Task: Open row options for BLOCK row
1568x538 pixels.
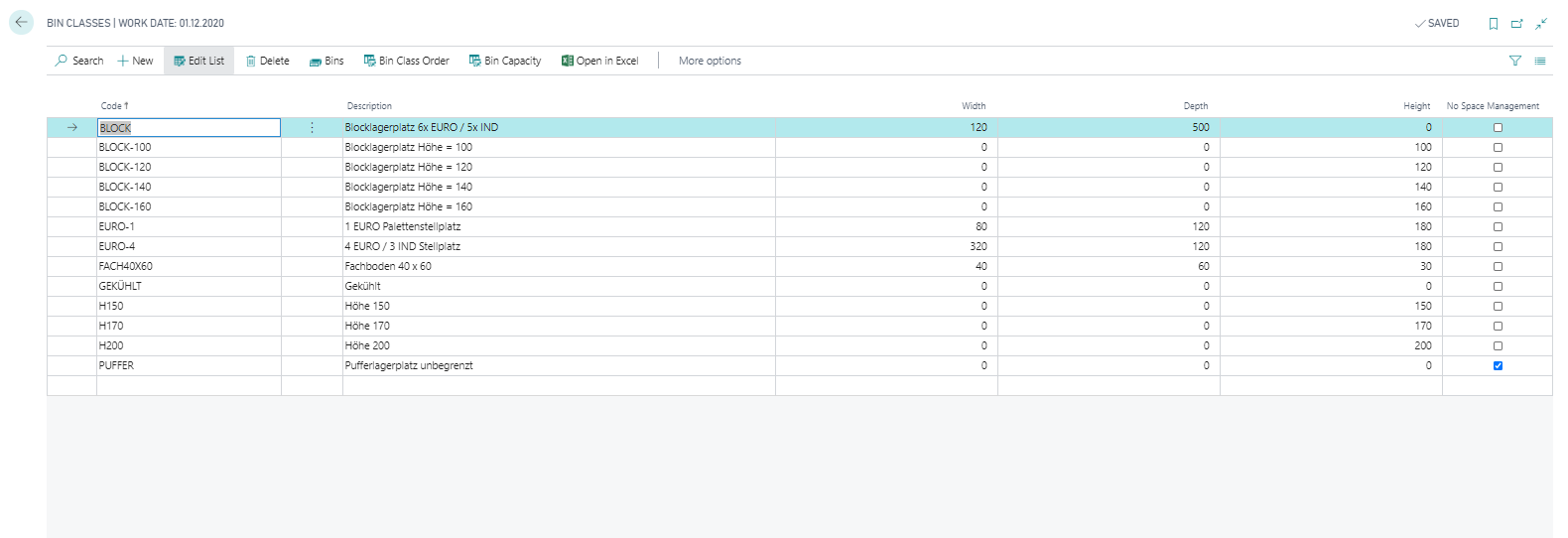Action: (x=312, y=127)
